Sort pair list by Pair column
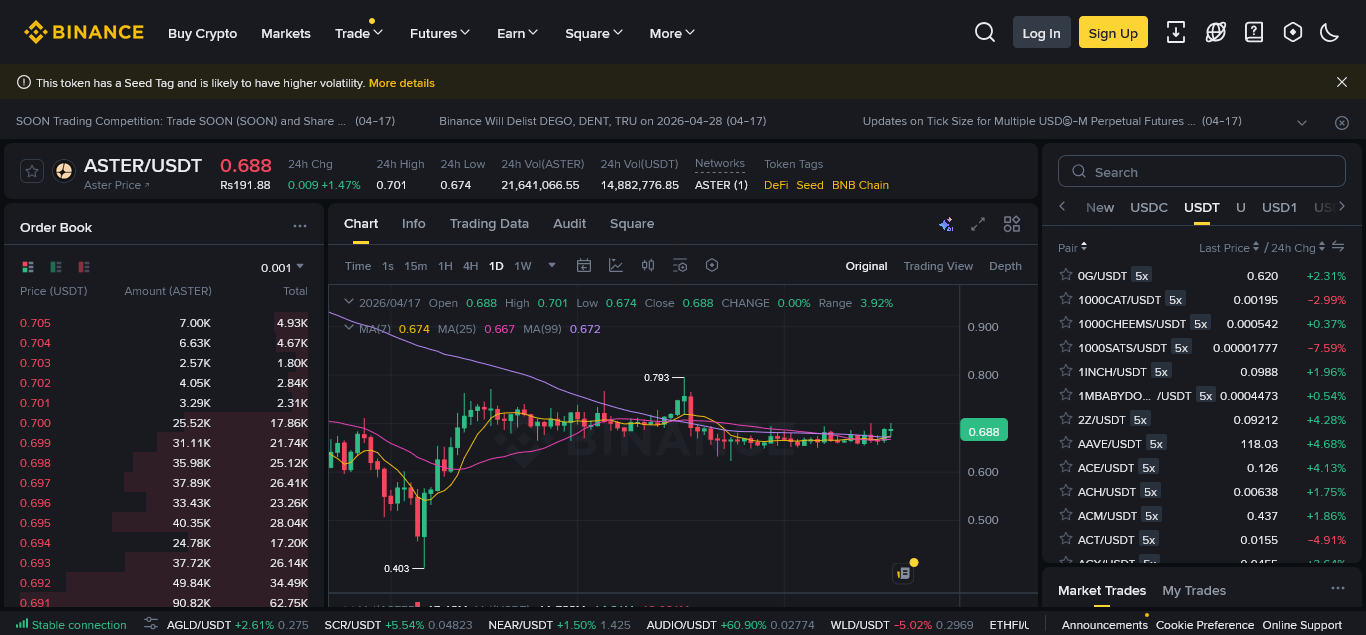This screenshot has width=1366, height=635. point(1073,247)
